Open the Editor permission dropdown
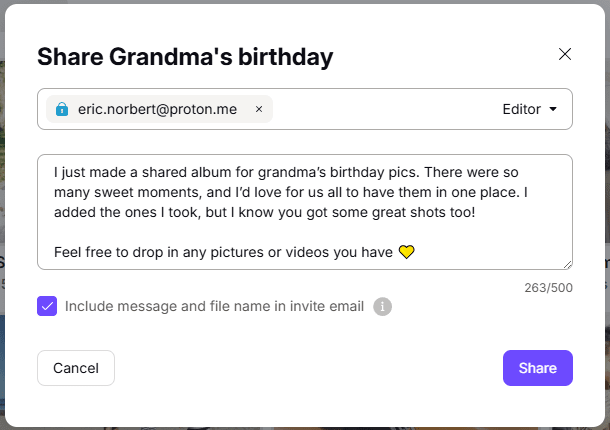Viewport: 610px width, 430px height. click(x=530, y=109)
